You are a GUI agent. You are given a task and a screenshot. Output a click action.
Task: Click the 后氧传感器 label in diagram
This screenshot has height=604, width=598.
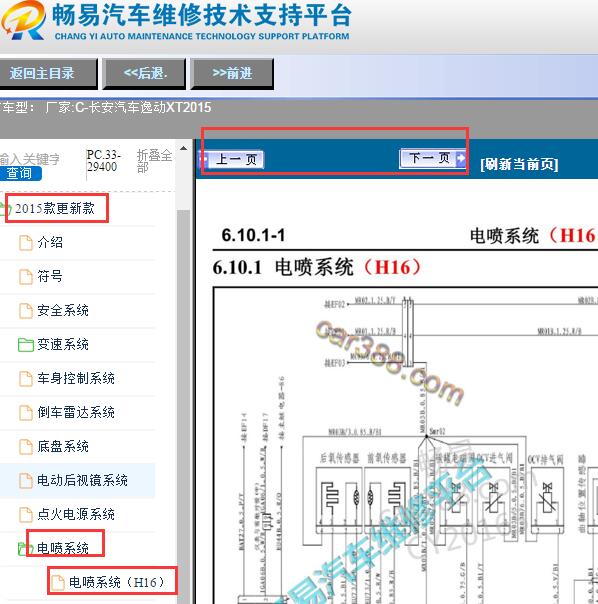339,458
